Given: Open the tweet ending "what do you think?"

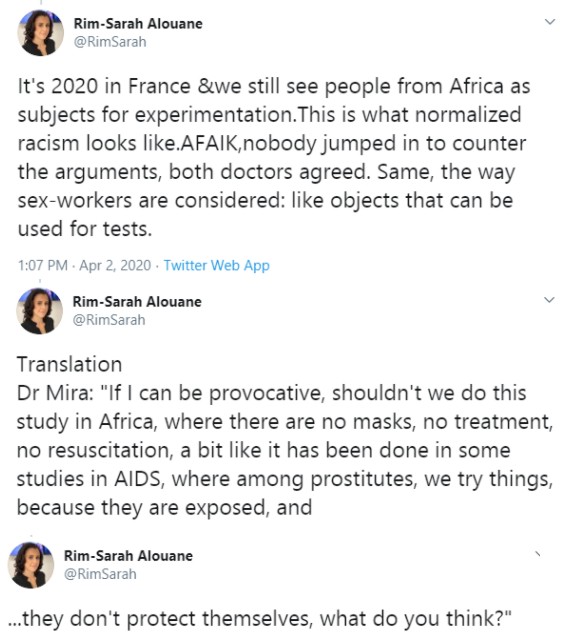Looking at the screenshot, I should pos(260,618).
